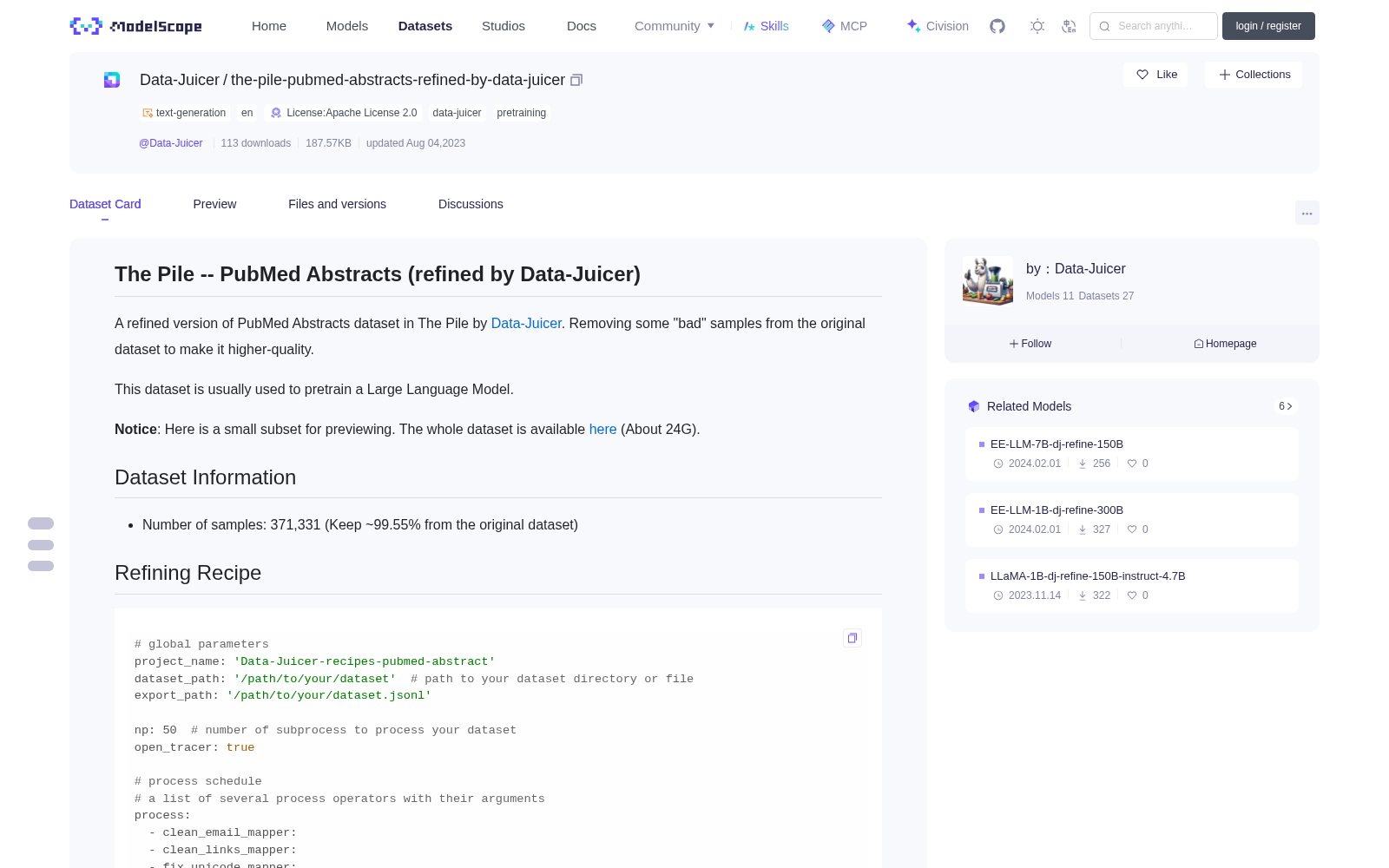Open the @Data-Juicer owner link
Screen dimensions: 1389x868
click(171, 143)
